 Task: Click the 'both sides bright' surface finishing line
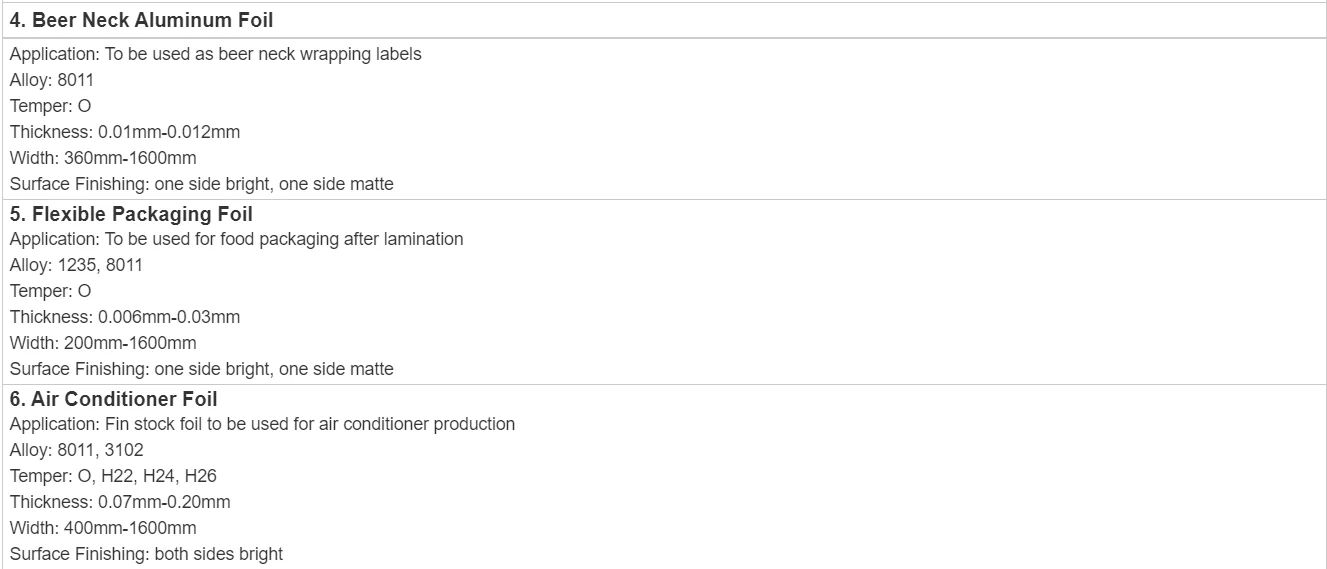(146, 554)
